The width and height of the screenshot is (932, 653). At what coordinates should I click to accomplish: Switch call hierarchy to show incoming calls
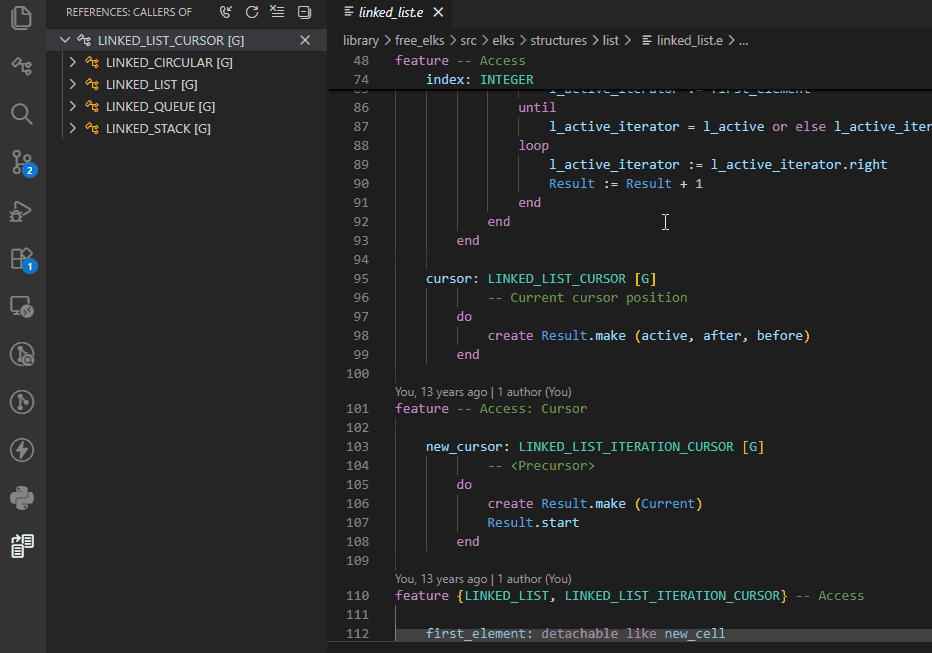tap(226, 12)
